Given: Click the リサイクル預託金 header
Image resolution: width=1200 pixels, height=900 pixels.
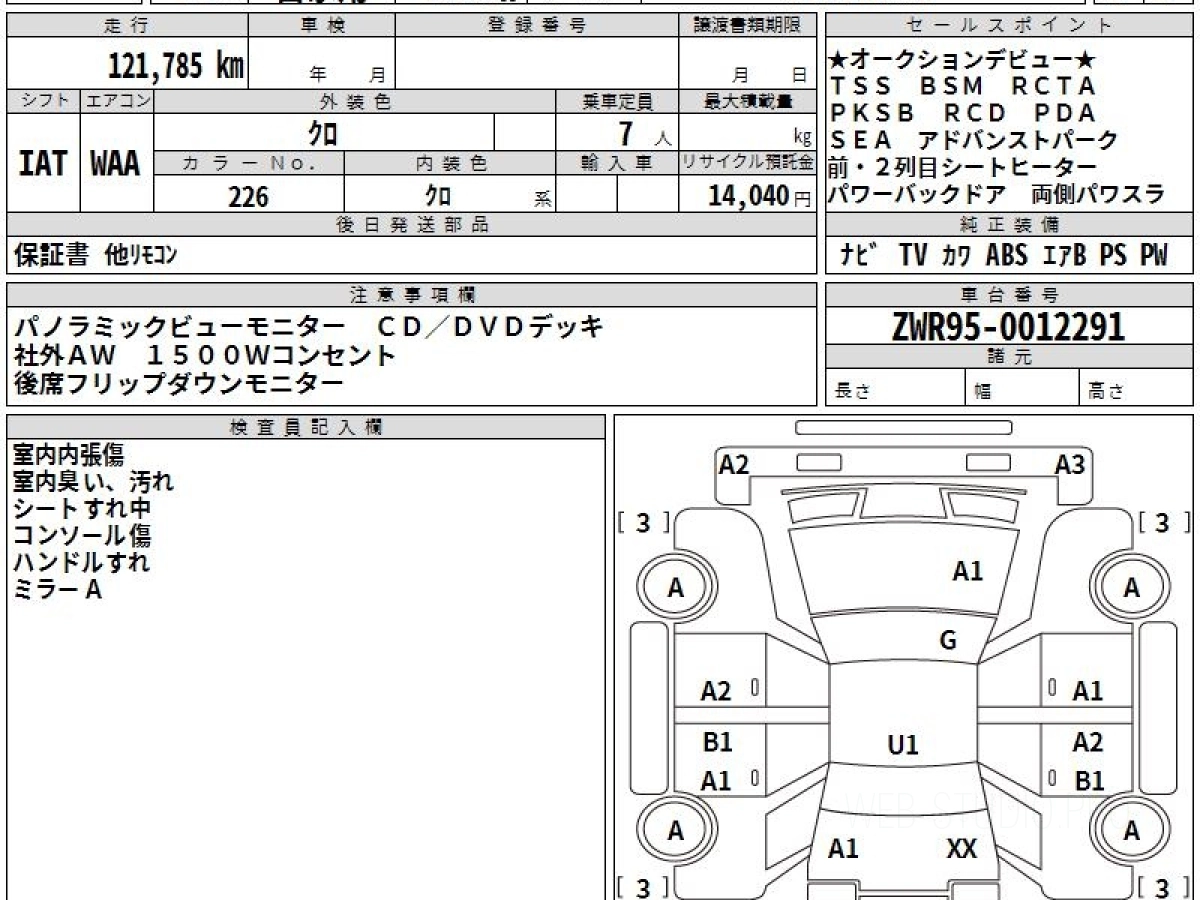Looking at the screenshot, I should 748,163.
